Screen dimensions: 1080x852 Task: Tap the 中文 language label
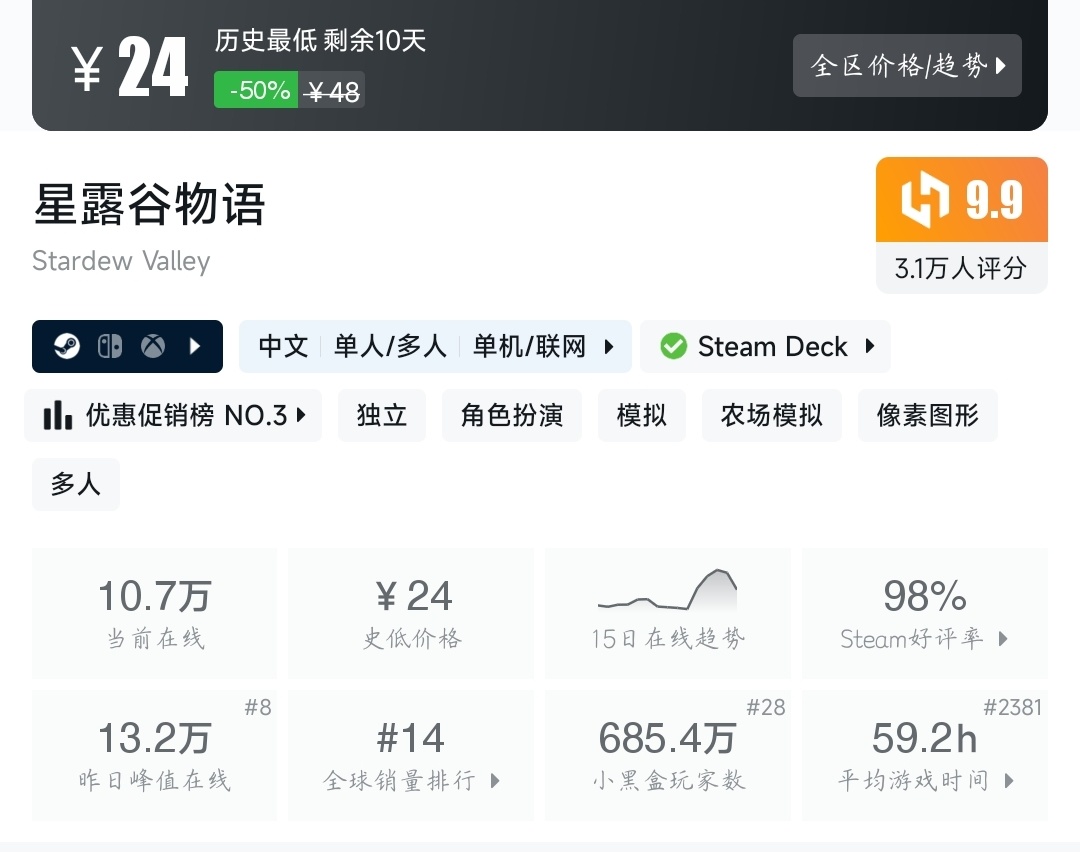pyautogui.click(x=283, y=346)
